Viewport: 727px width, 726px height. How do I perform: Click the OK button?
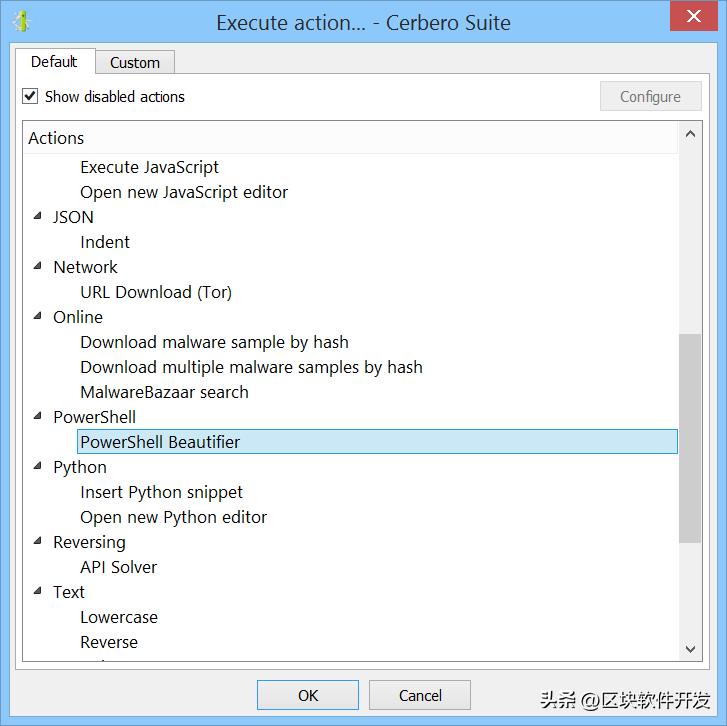[x=308, y=695]
